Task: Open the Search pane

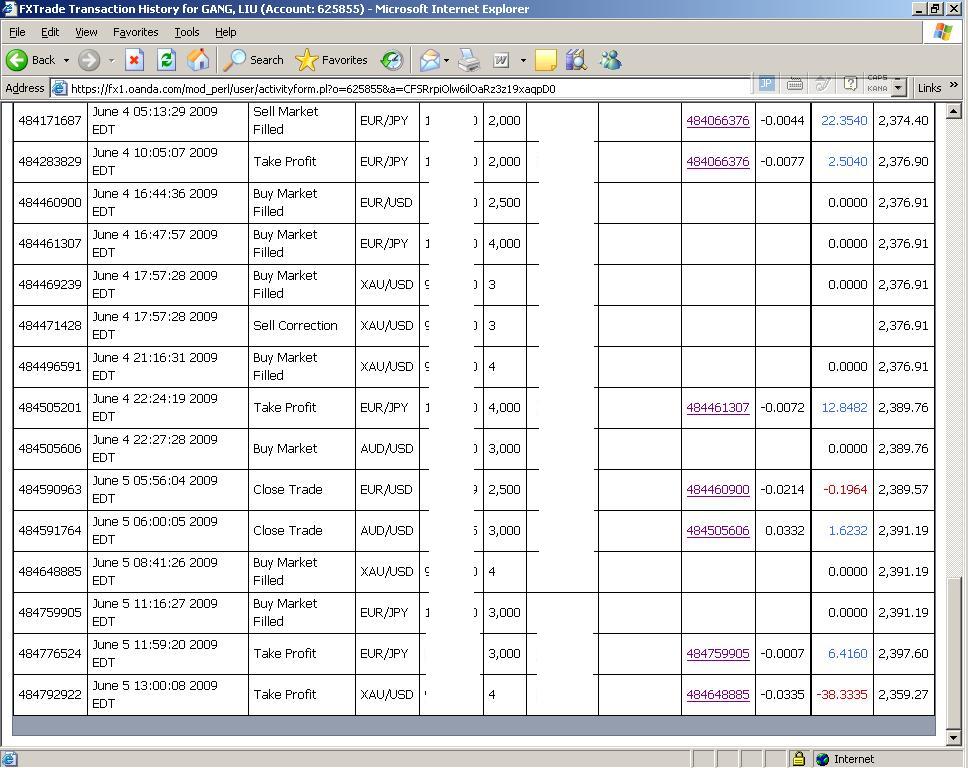Action: tap(253, 60)
